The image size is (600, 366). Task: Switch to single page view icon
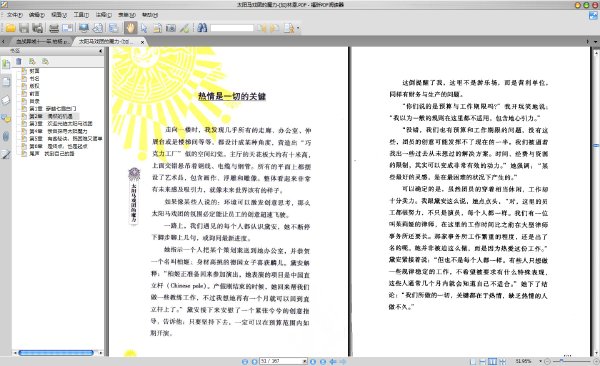473,361
